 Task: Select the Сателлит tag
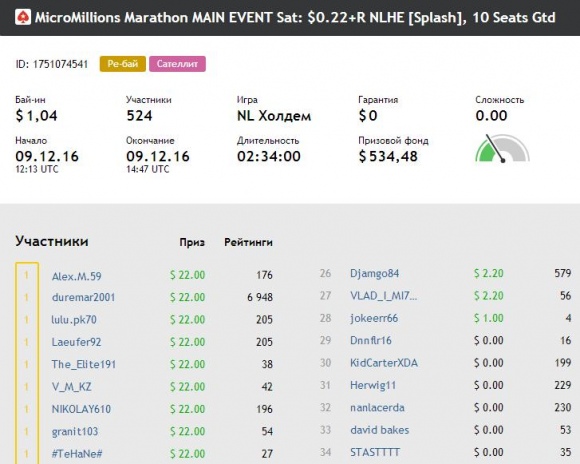pos(177,64)
